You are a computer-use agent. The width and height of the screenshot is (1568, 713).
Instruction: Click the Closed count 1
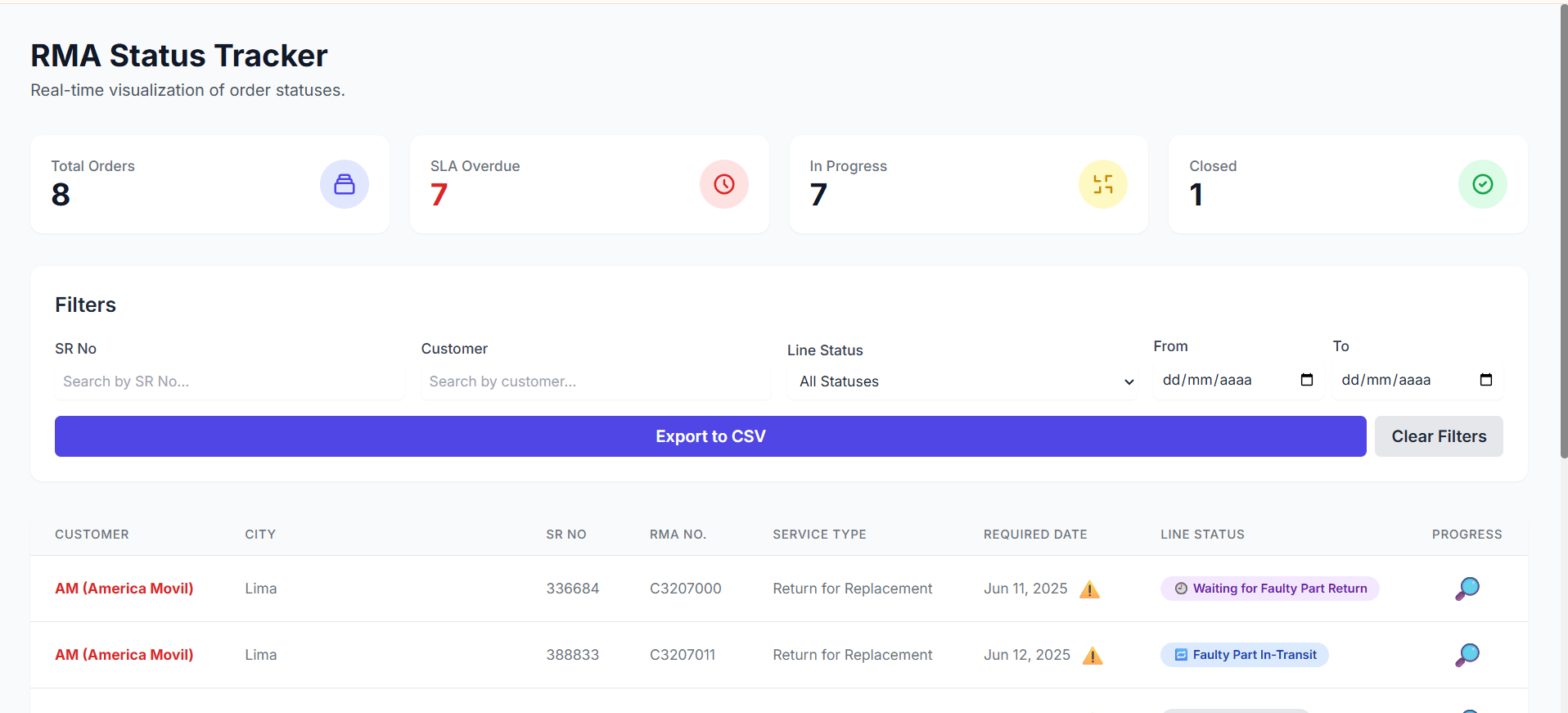[x=1196, y=195]
